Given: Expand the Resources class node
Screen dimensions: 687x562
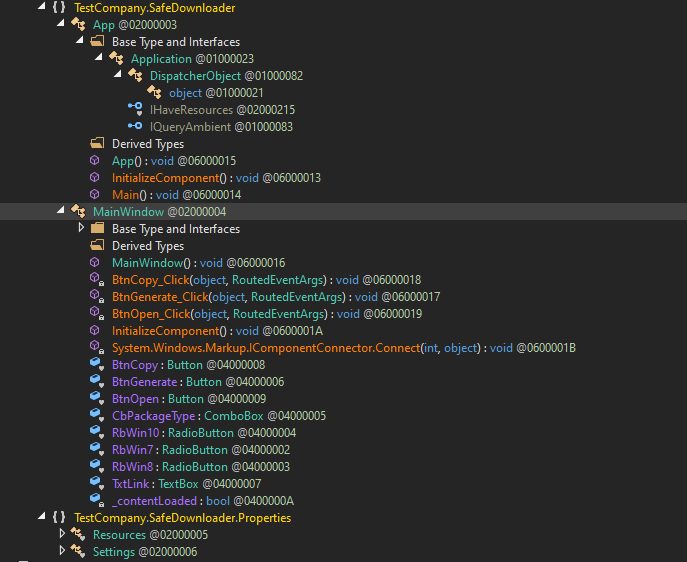Looking at the screenshot, I should click(x=62, y=535).
